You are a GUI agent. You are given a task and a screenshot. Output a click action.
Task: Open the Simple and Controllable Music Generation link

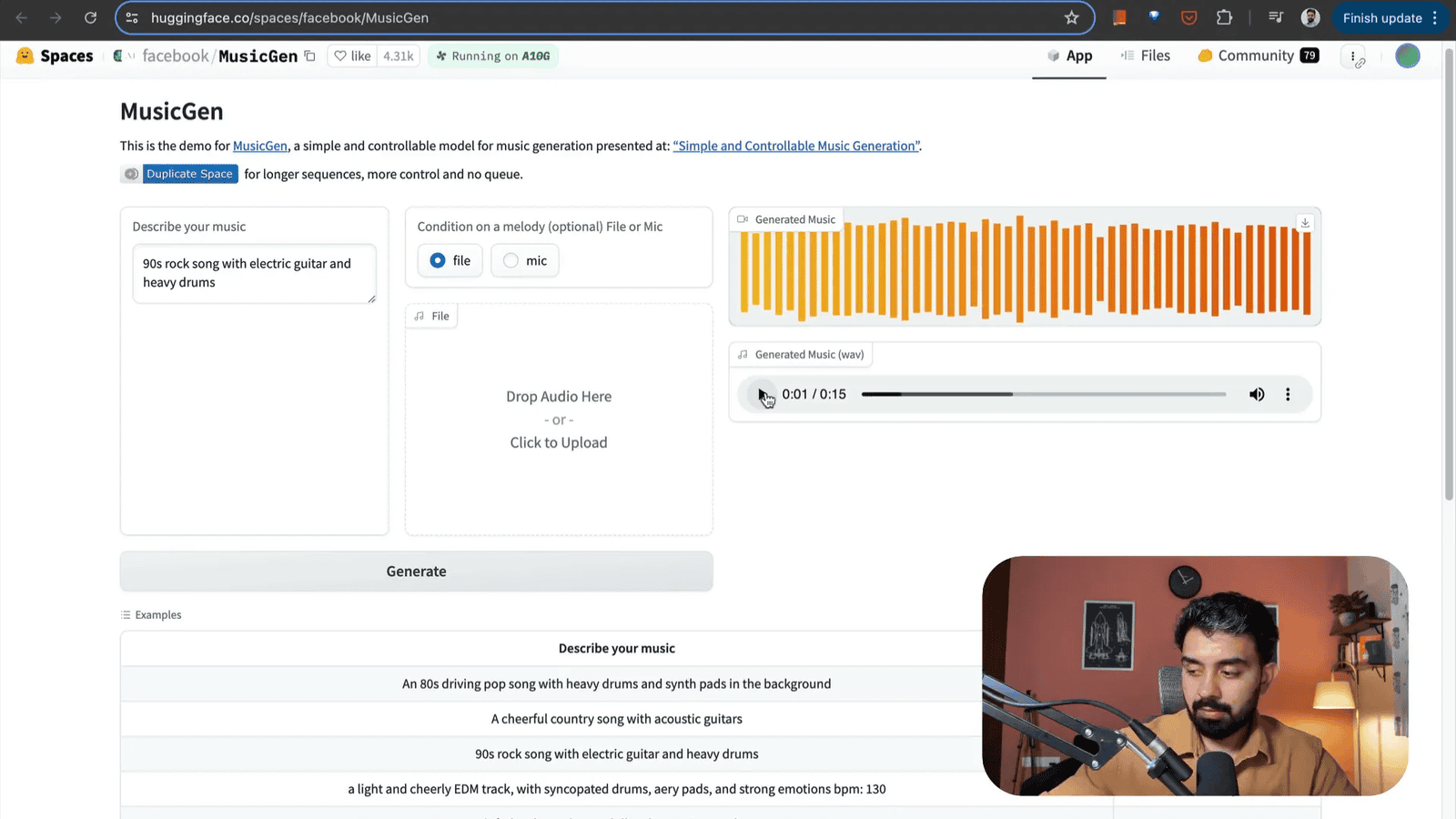click(795, 147)
